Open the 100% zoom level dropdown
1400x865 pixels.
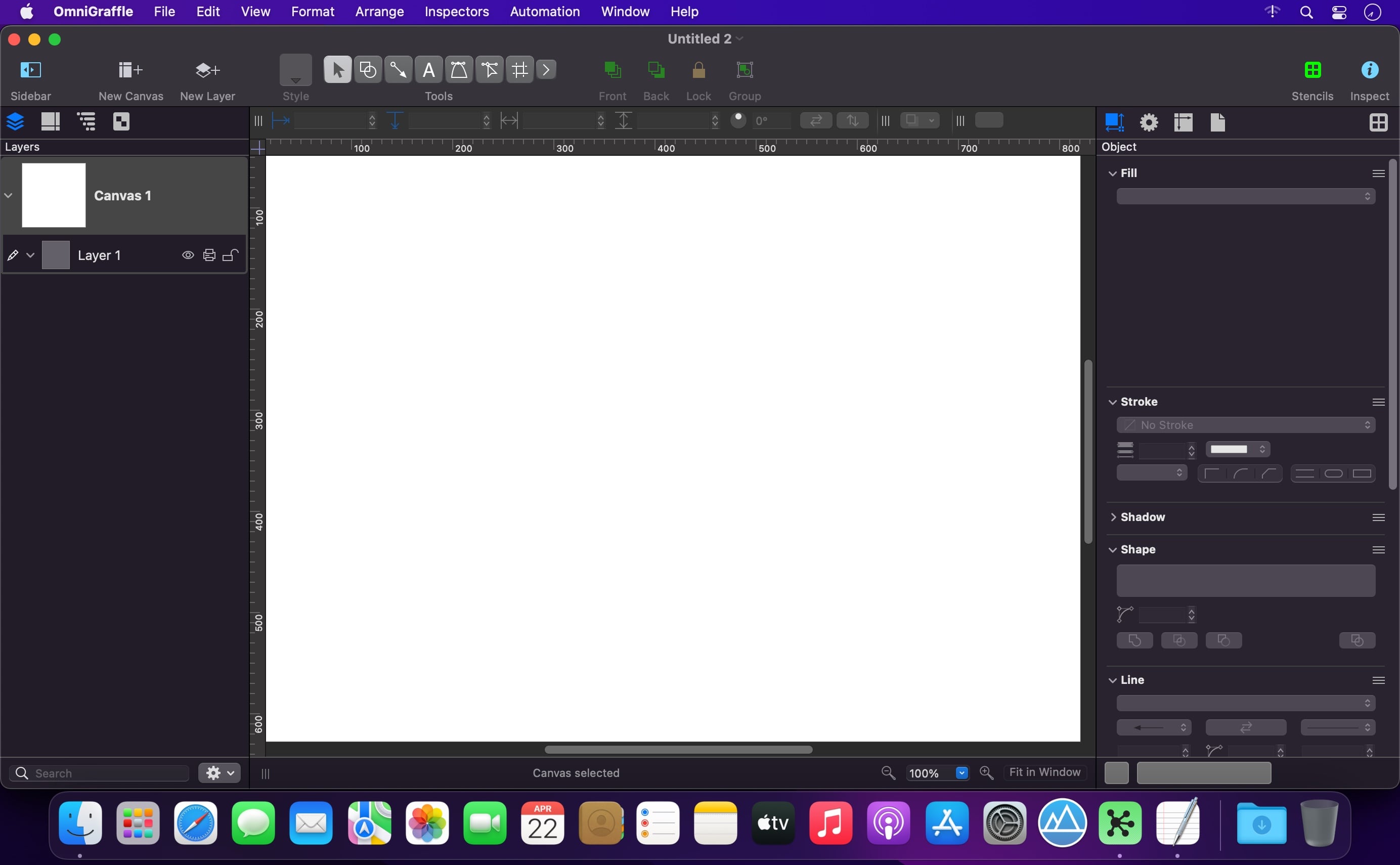(962, 773)
